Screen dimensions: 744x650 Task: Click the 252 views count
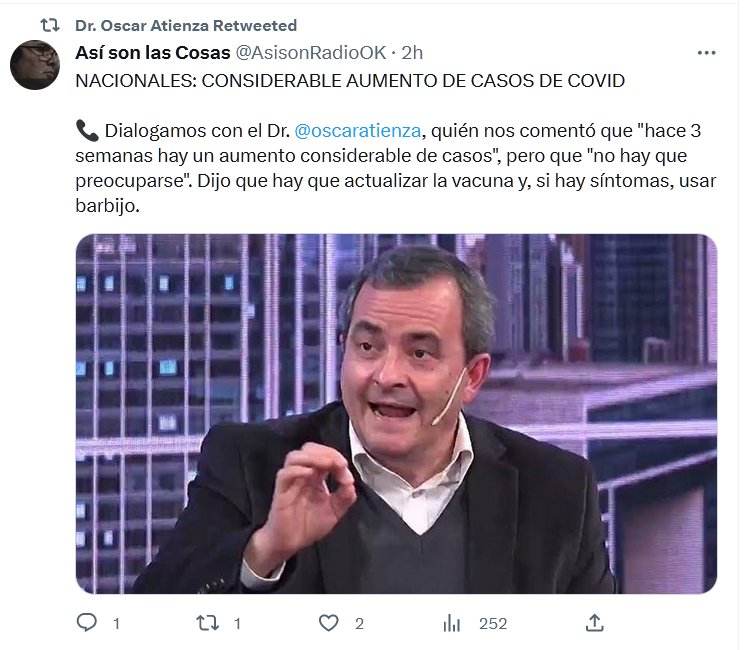493,623
